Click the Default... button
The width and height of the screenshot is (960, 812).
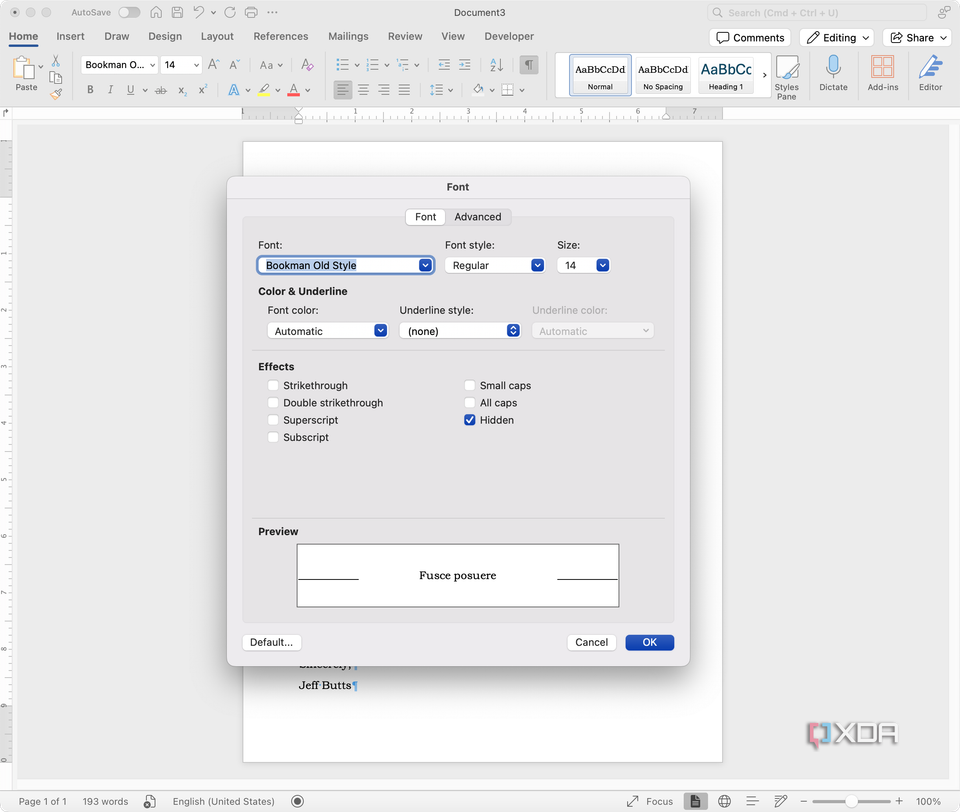click(271, 642)
